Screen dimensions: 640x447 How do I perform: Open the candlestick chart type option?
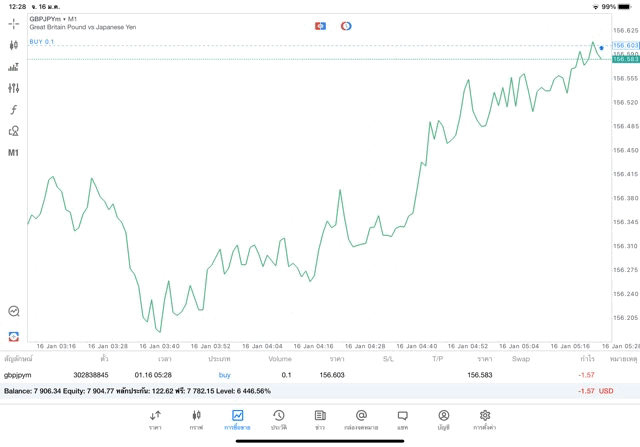[x=13, y=45]
